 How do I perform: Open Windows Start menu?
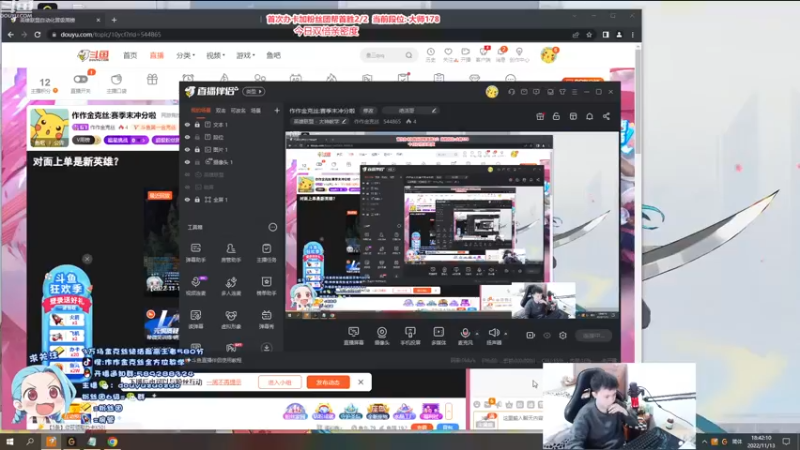(10, 442)
